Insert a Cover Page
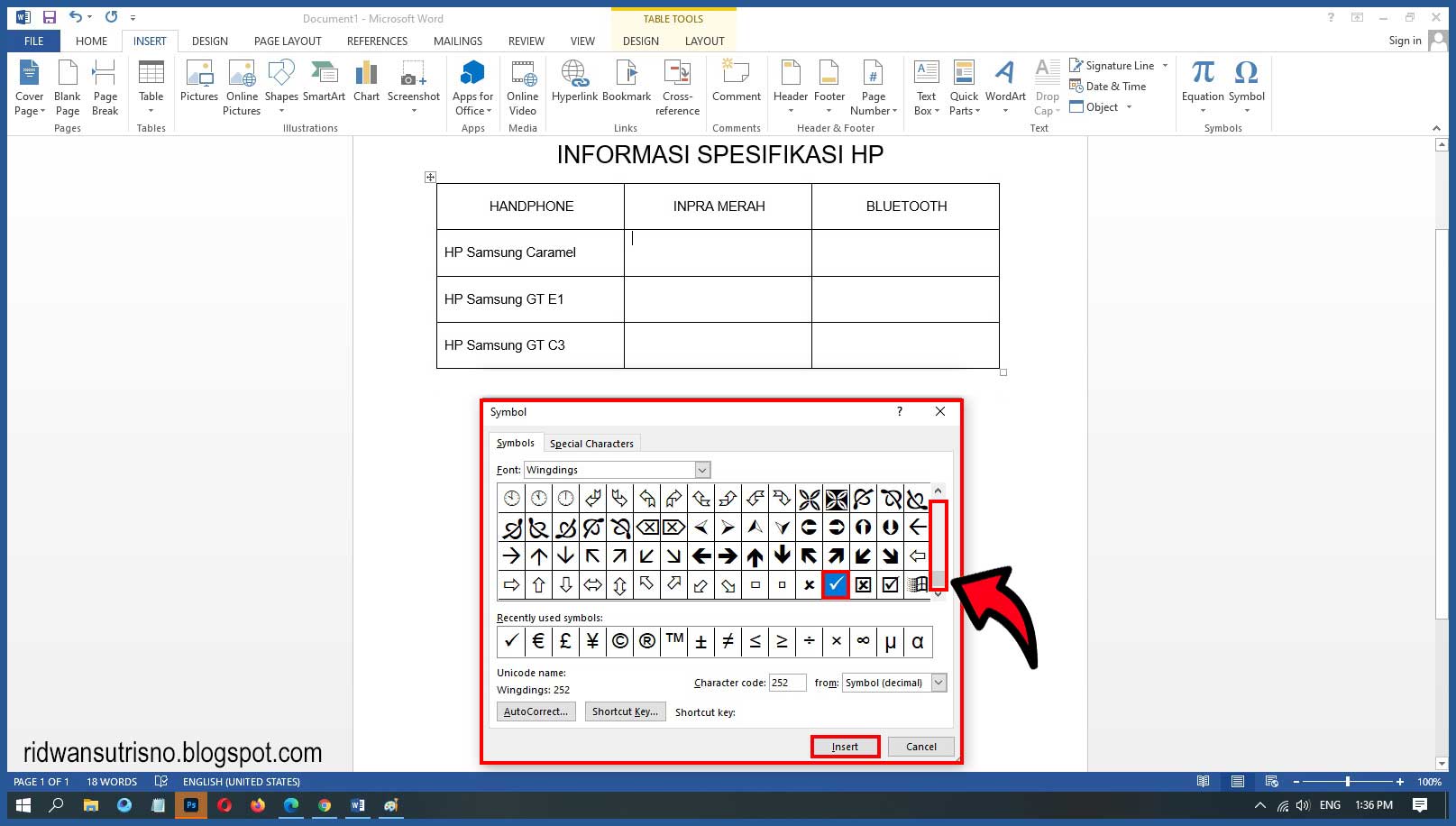This screenshot has width=1456, height=826. 29,87
